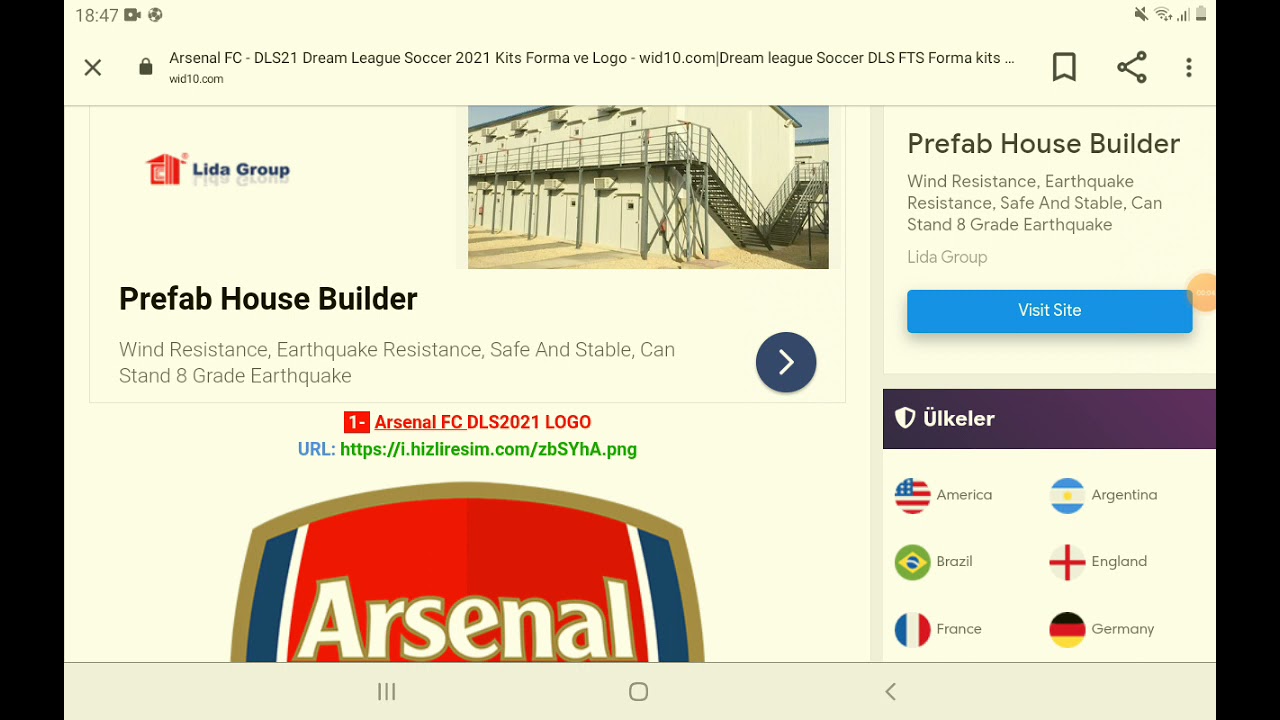Viewport: 1280px width, 720px height.
Task: Tap the wid10.com URL text
Action: click(x=196, y=79)
